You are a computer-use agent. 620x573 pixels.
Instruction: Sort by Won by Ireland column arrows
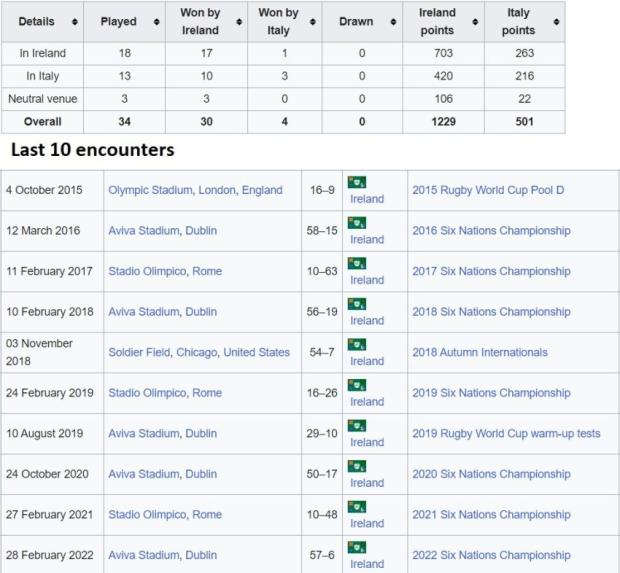pyautogui.click(x=239, y=22)
